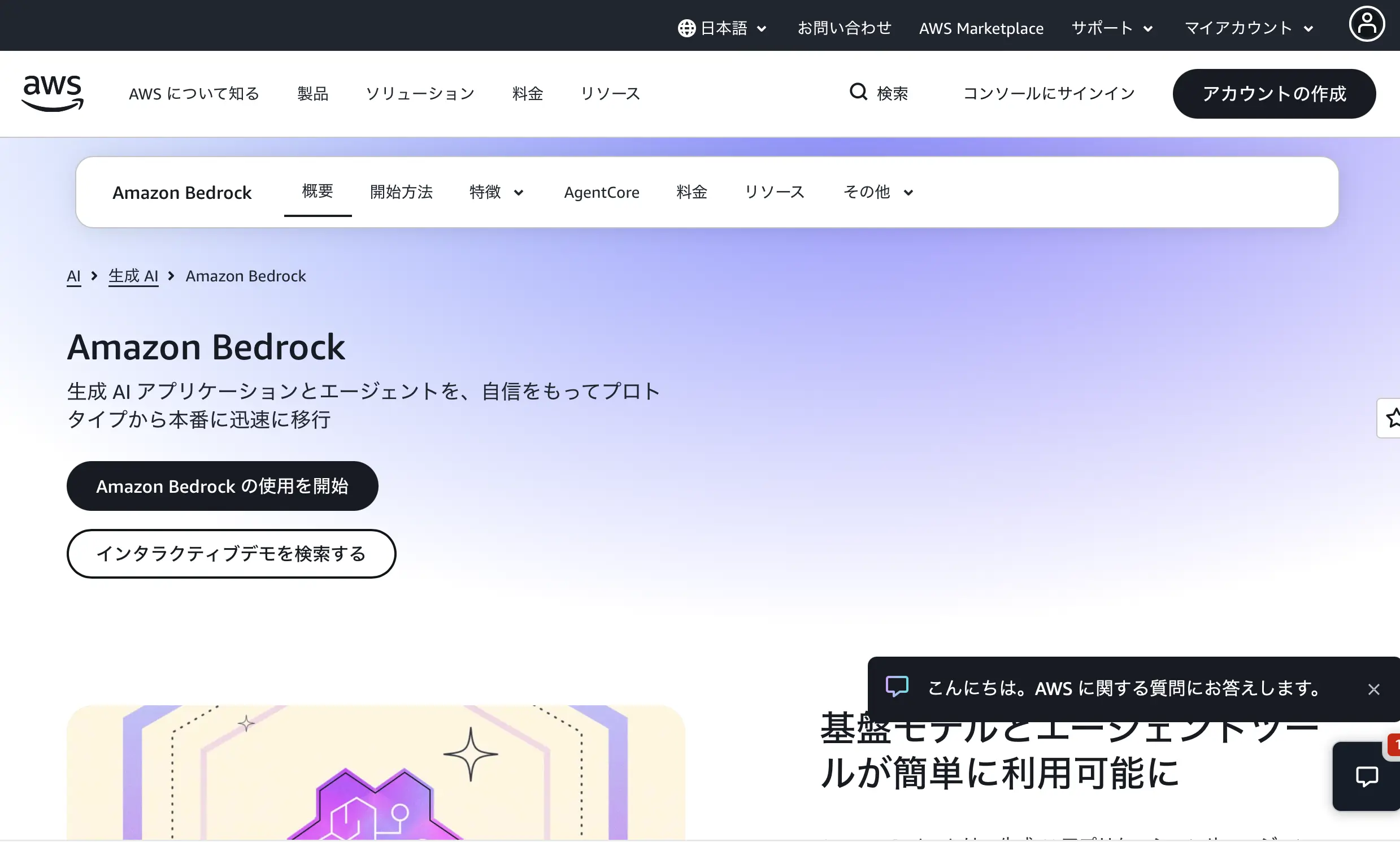Click コンソールにサインイン link
The image size is (1400, 842).
[x=1049, y=94]
